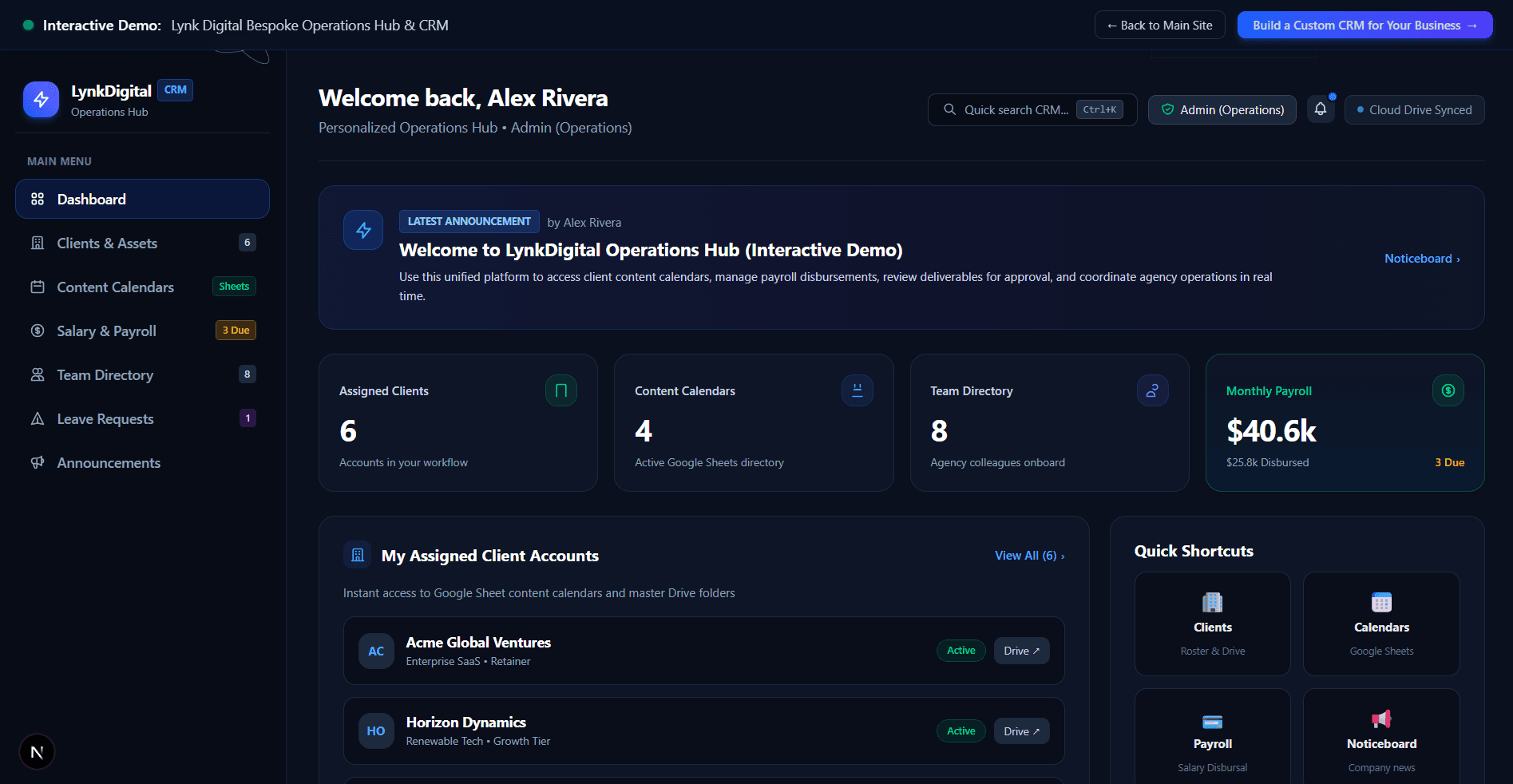1513x784 pixels.
Task: Click "$25.8k Disbursed" text
Action: coord(1267,462)
